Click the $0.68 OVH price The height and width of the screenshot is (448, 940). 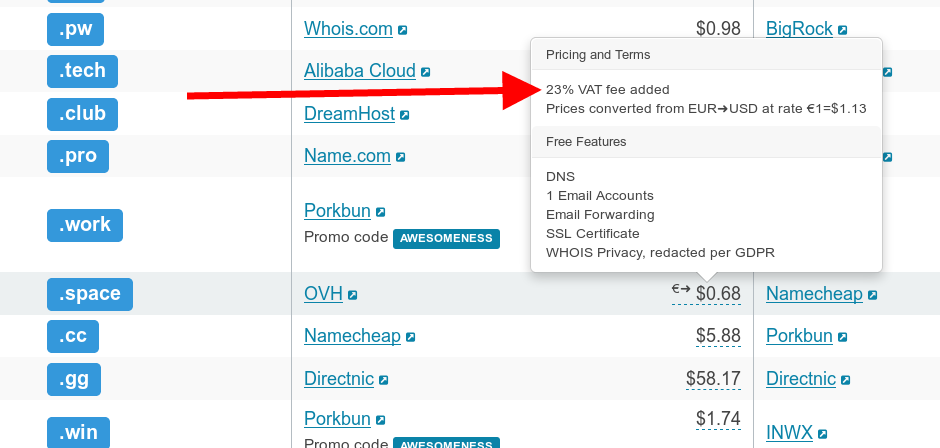tap(718, 294)
